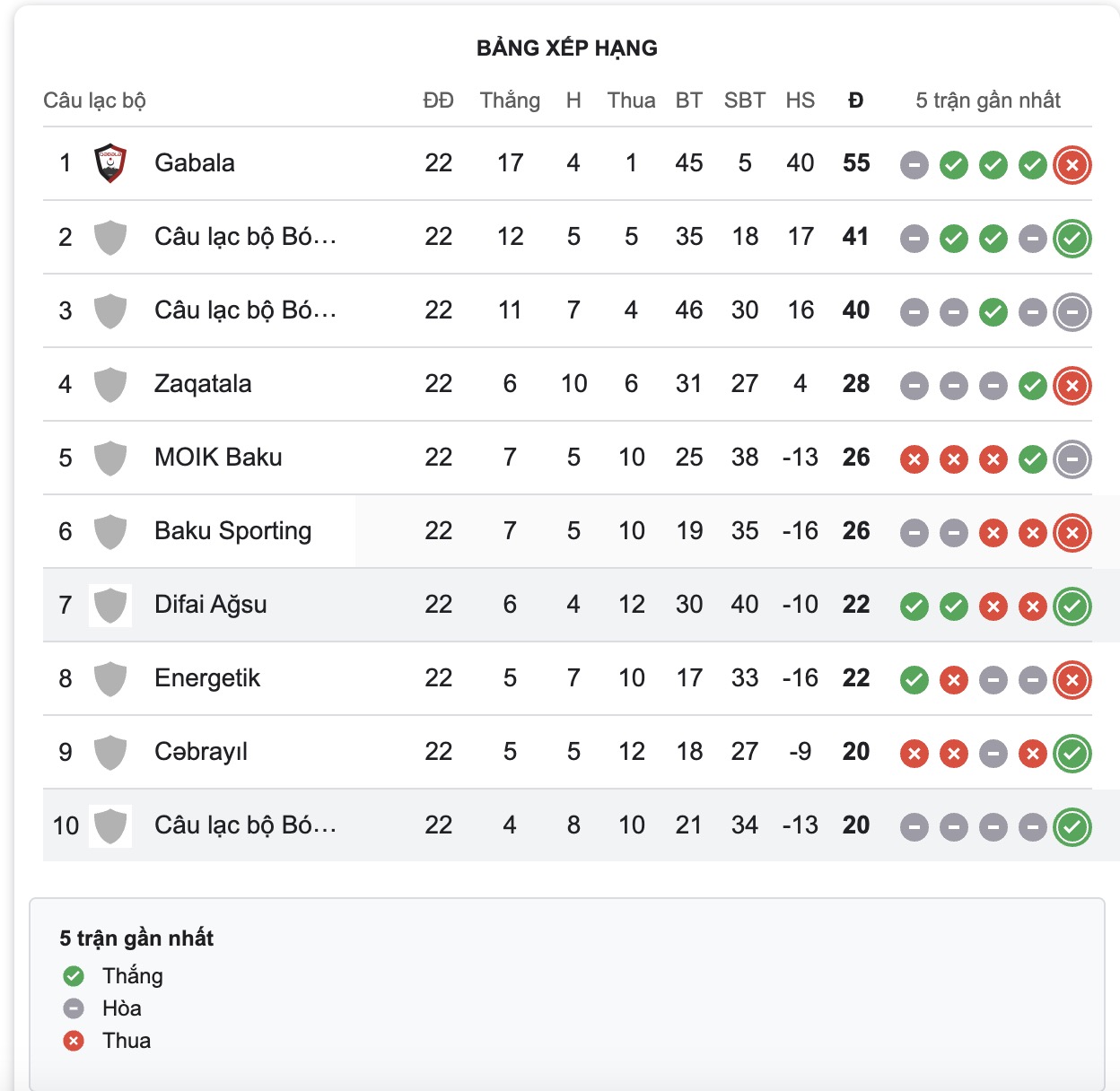Click the green Thắng legend icon
The height and width of the screenshot is (1091, 1120).
(74, 976)
